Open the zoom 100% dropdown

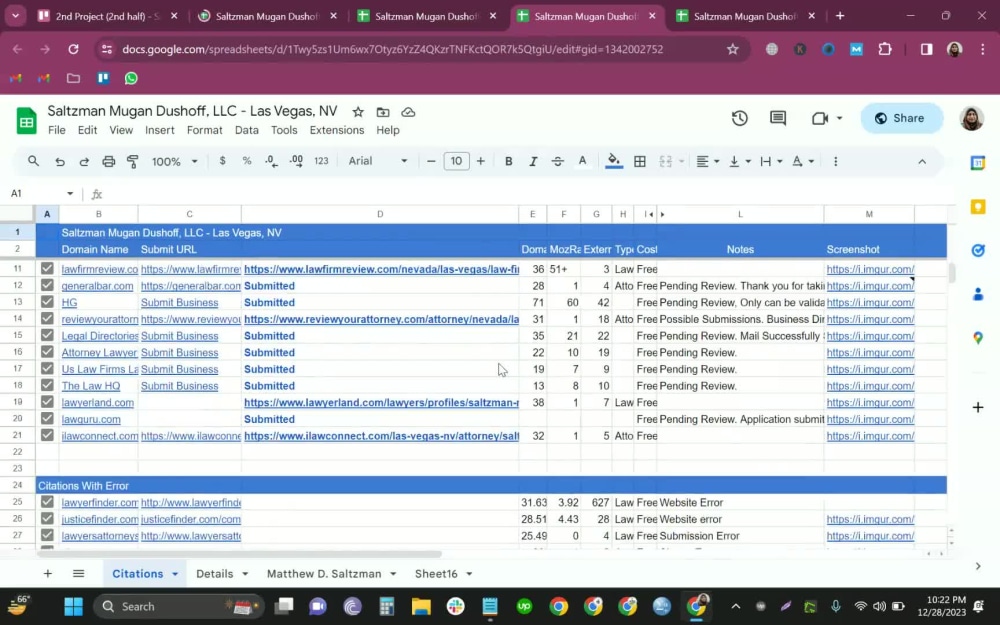174,161
